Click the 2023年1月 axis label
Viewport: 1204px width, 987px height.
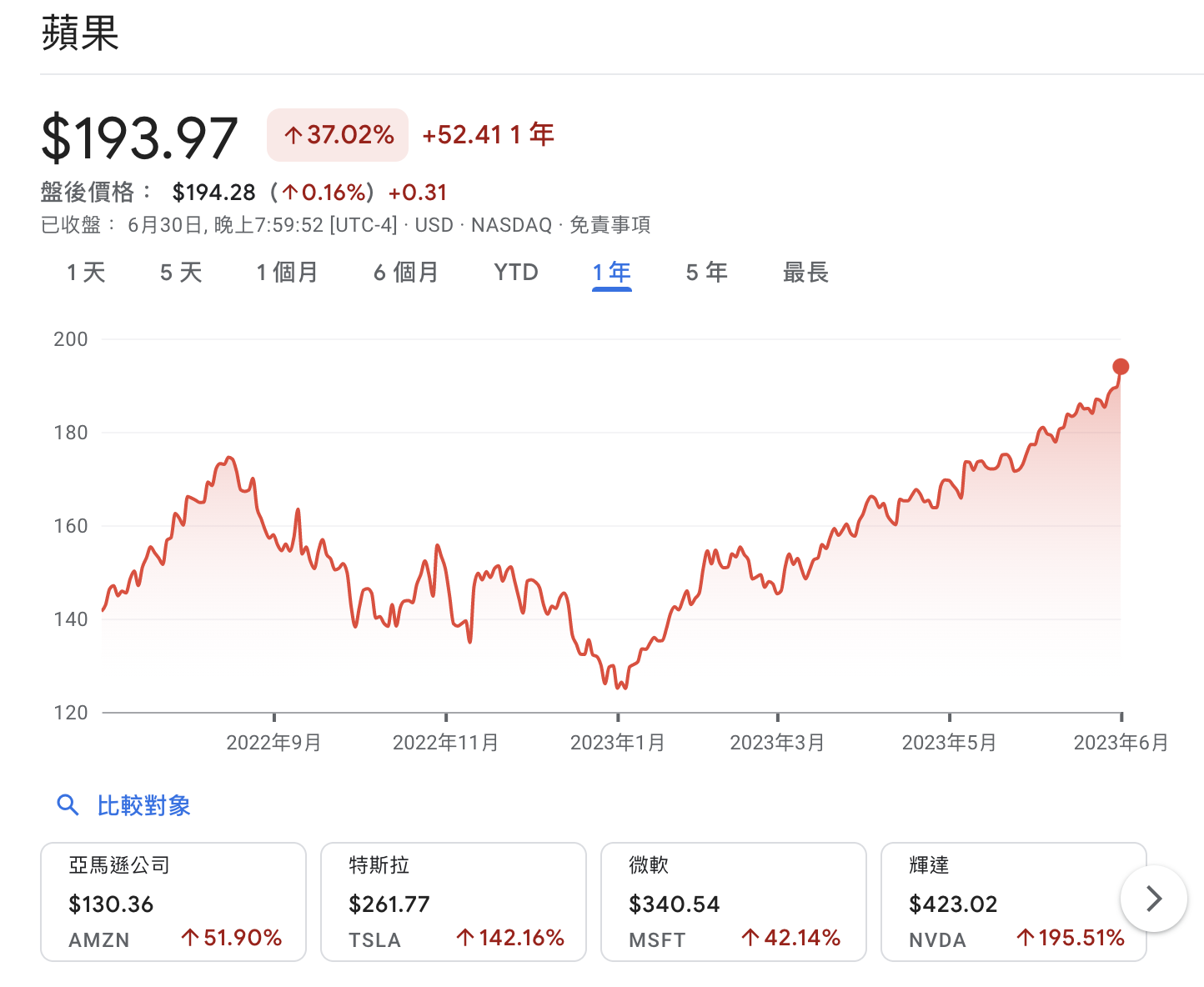pyautogui.click(x=617, y=743)
